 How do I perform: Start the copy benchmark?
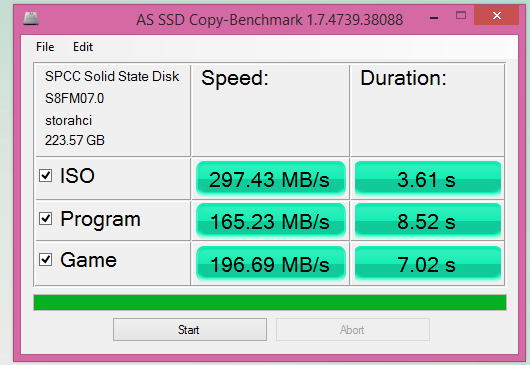(x=190, y=330)
